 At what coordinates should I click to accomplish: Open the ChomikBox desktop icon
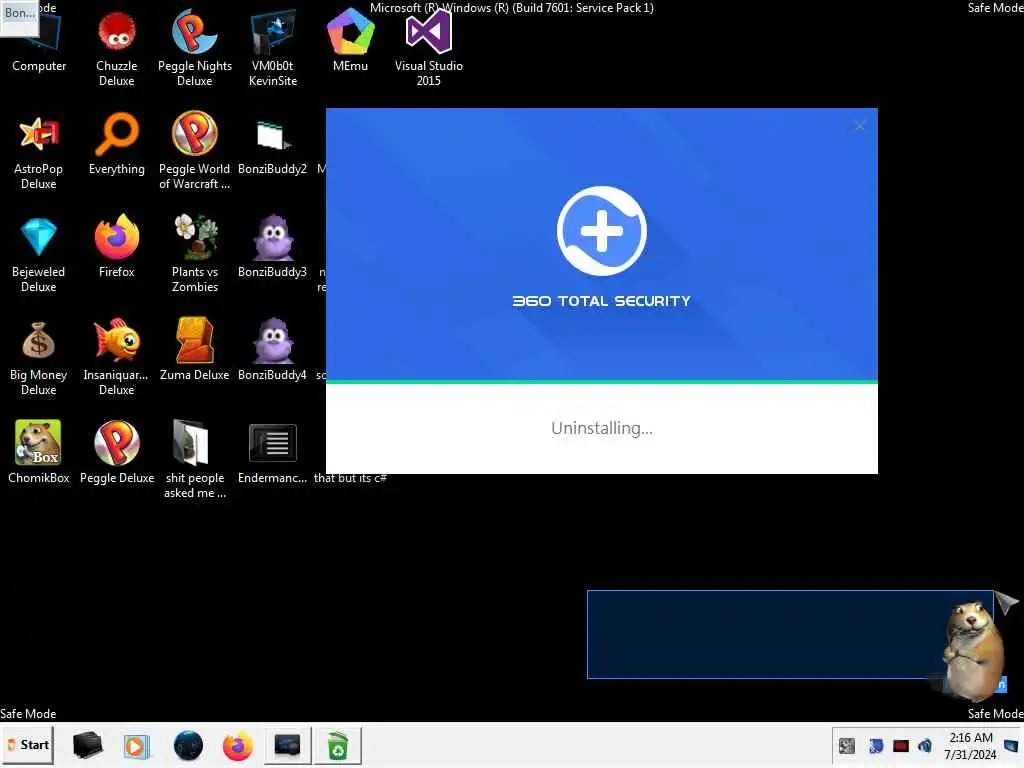[39, 452]
